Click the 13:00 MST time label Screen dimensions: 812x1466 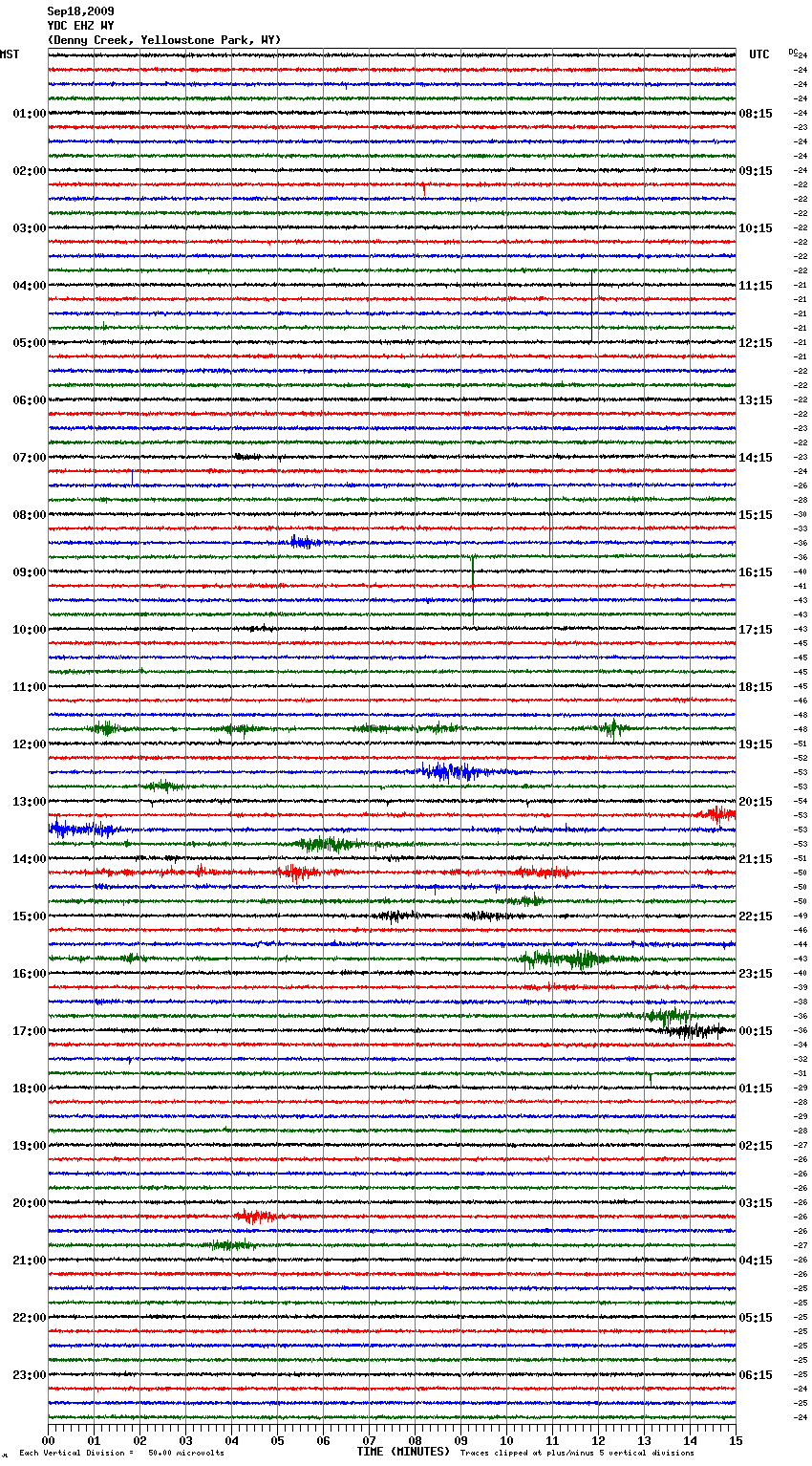click(x=30, y=802)
